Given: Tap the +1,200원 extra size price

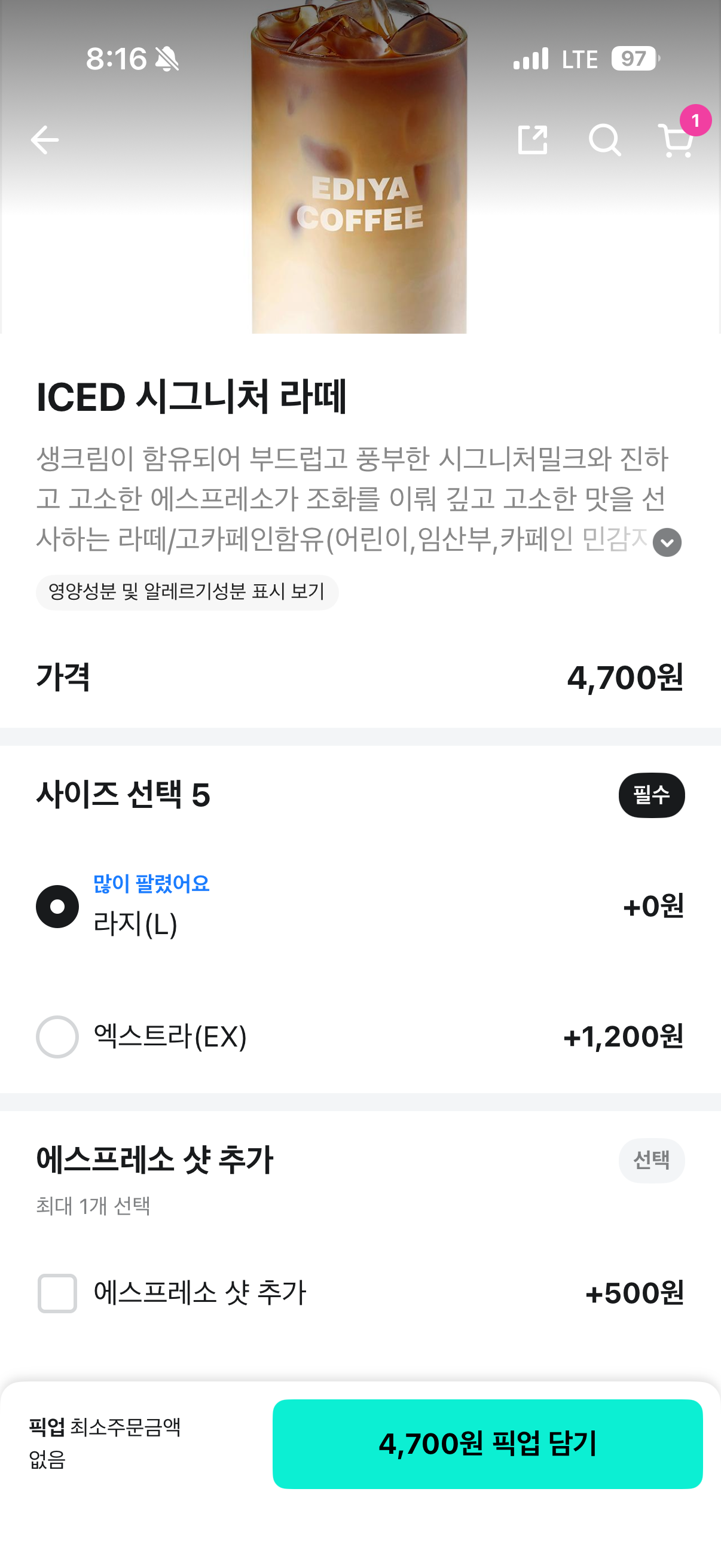Looking at the screenshot, I should [x=623, y=1036].
